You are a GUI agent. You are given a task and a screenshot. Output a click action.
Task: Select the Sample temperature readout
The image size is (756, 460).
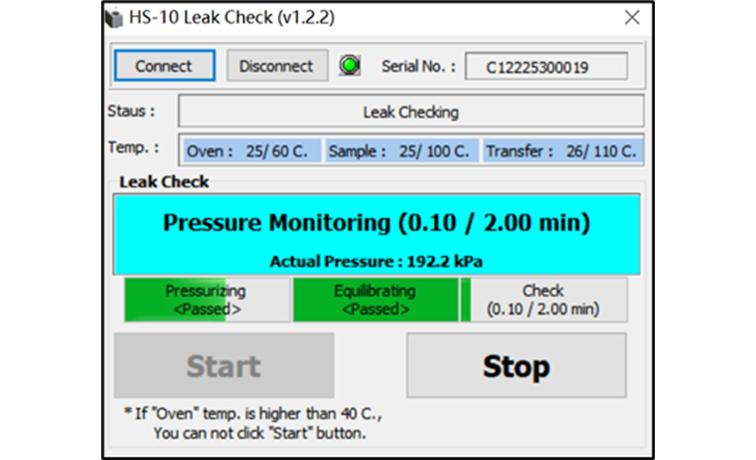(x=401, y=151)
